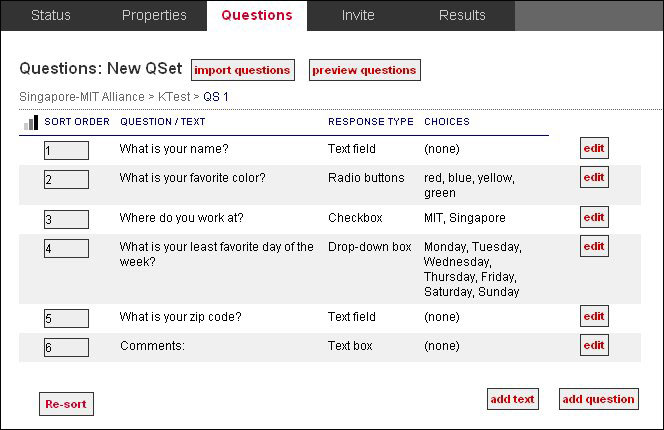Switch to the Status tab
This screenshot has height=430, width=664.
[51, 15]
